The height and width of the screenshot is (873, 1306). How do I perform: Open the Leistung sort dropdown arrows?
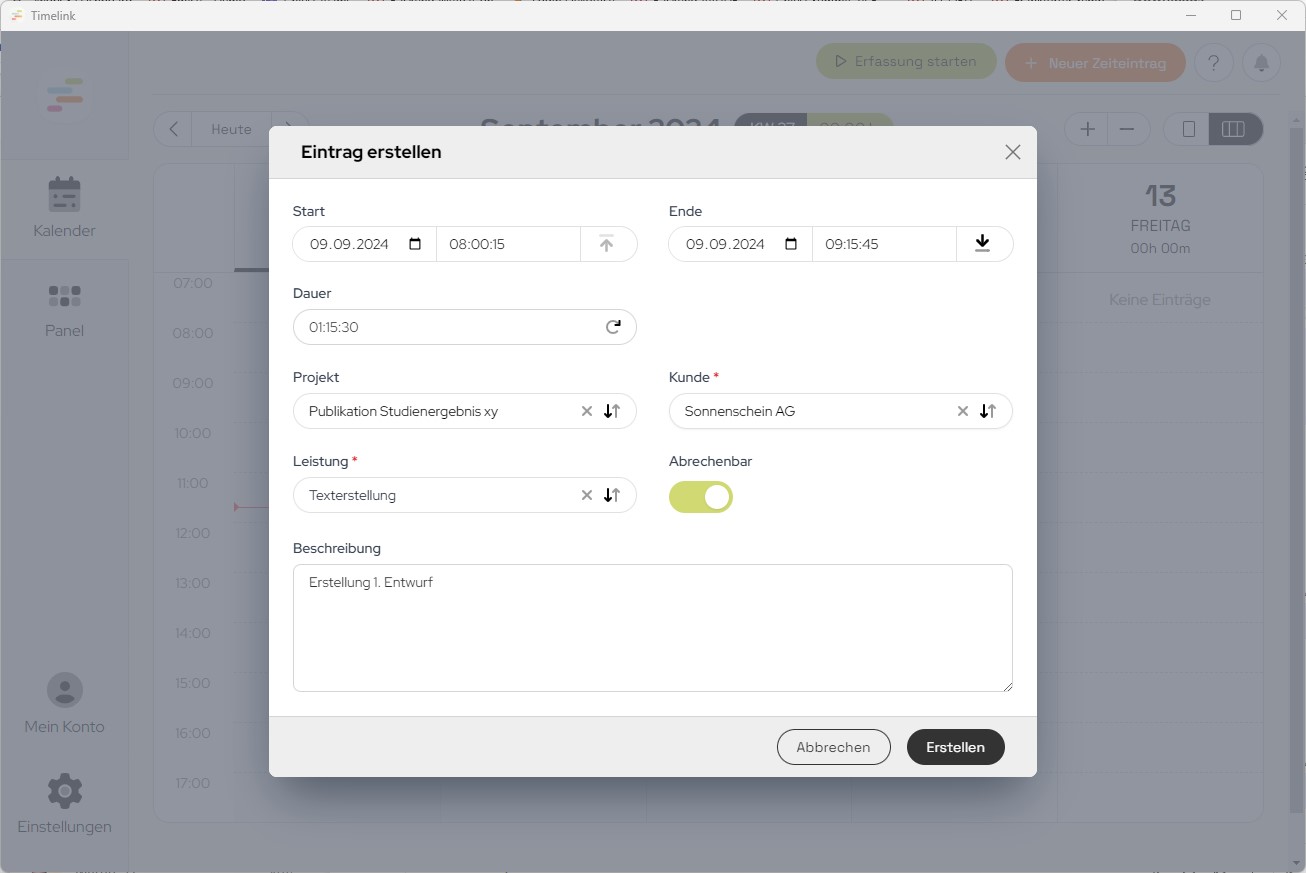tap(612, 495)
